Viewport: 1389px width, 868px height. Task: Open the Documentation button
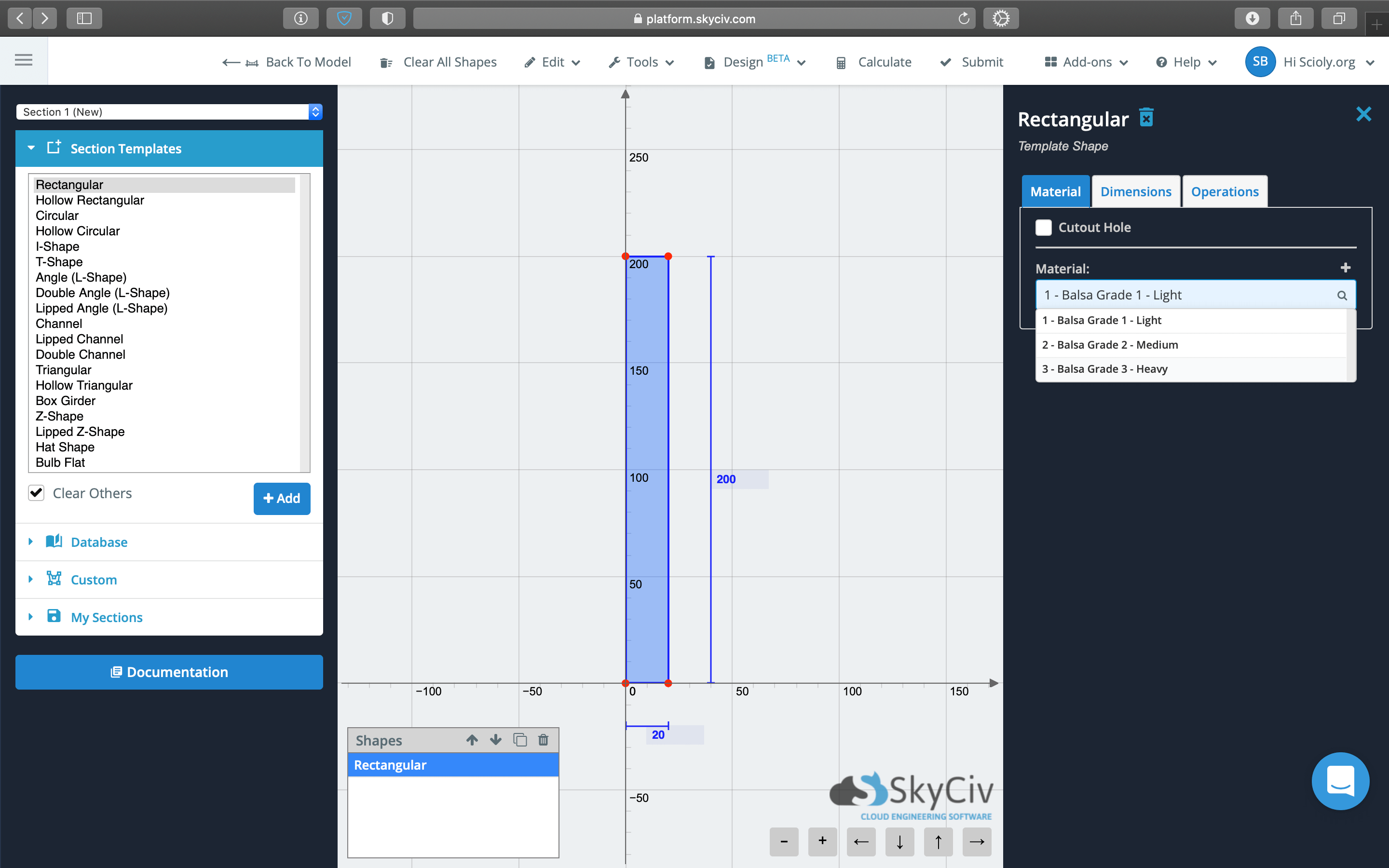pyautogui.click(x=169, y=672)
